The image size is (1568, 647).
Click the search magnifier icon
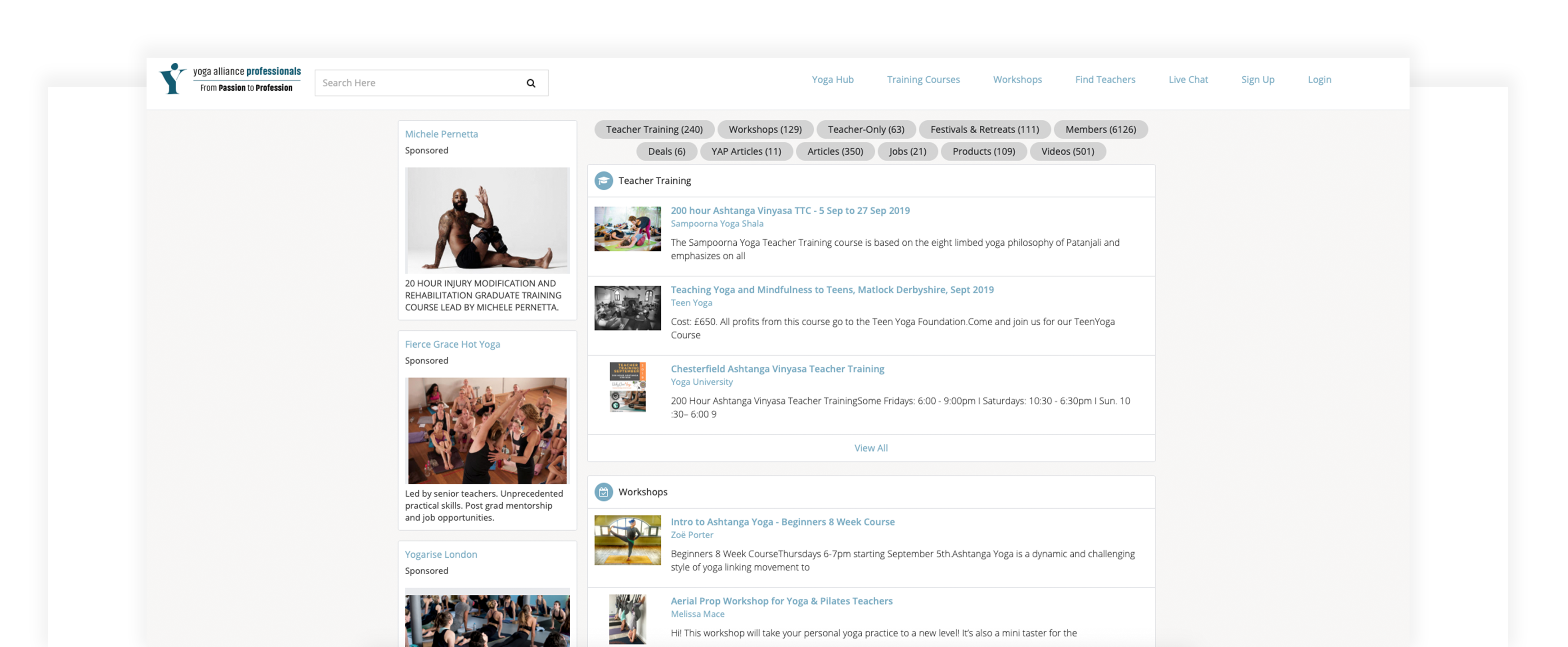click(531, 84)
